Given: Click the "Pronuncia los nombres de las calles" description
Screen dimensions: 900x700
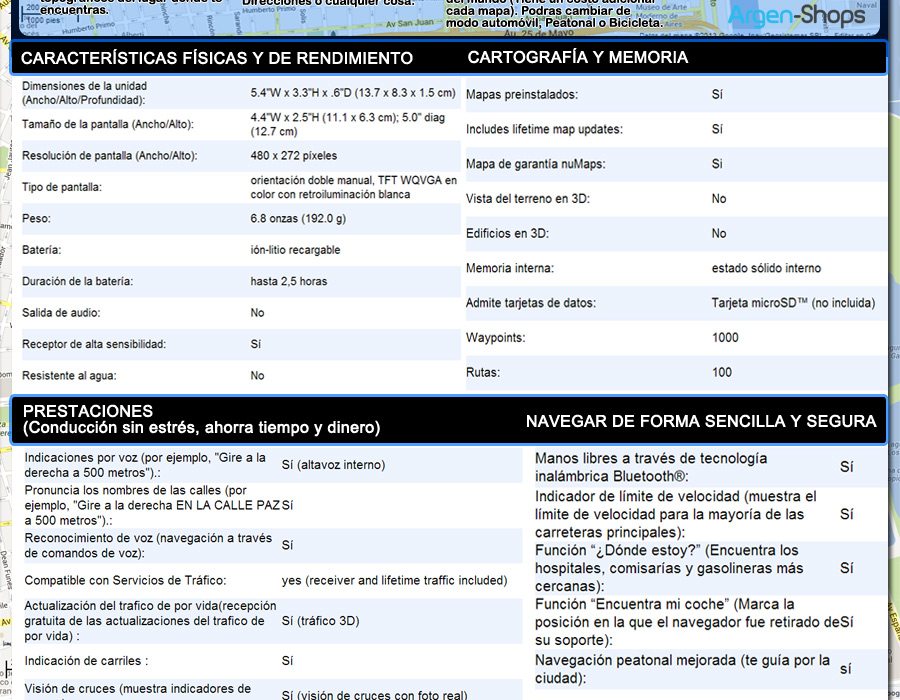Looking at the screenshot, I should coord(152,505).
